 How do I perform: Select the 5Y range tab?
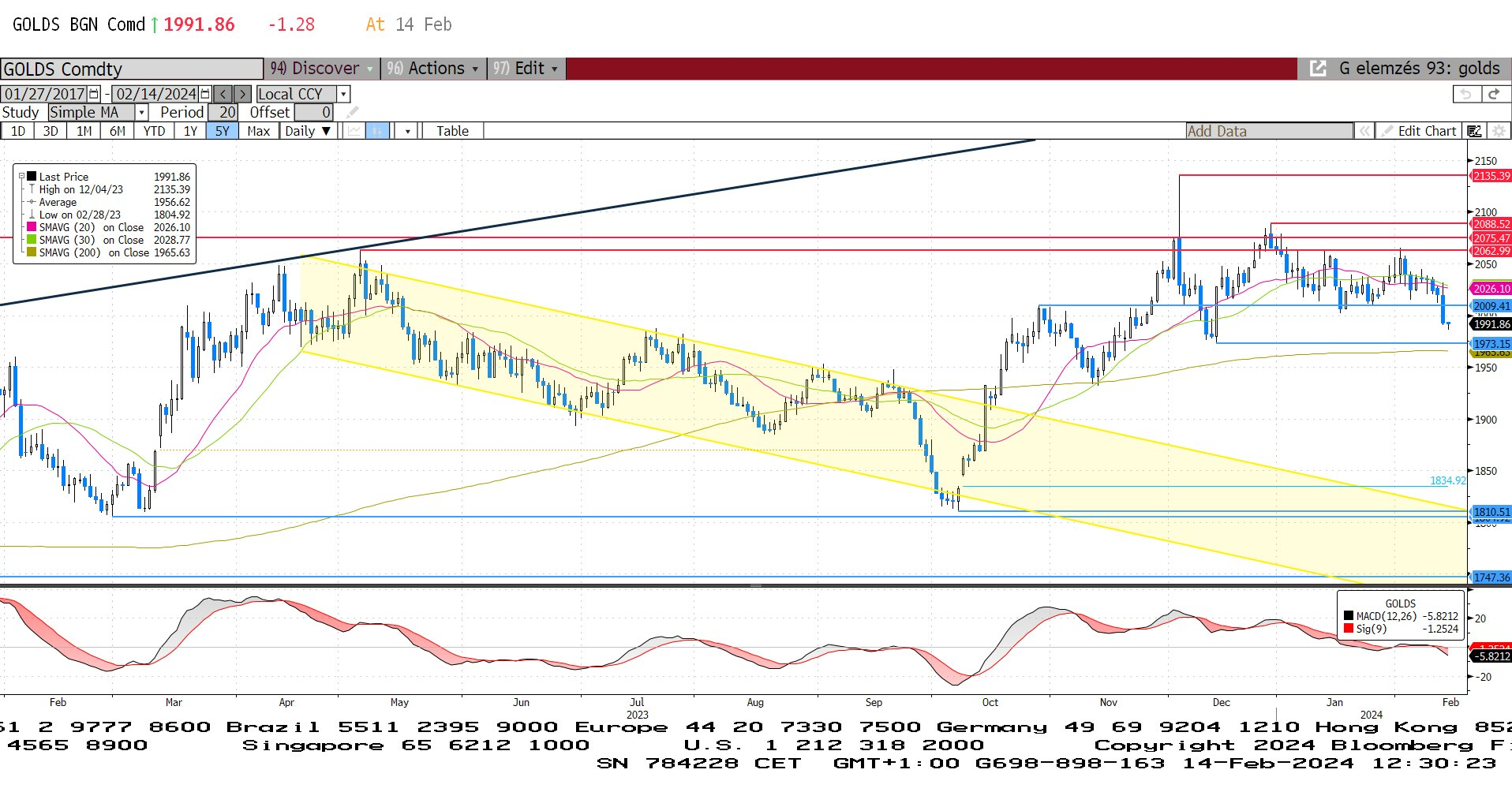click(x=223, y=131)
